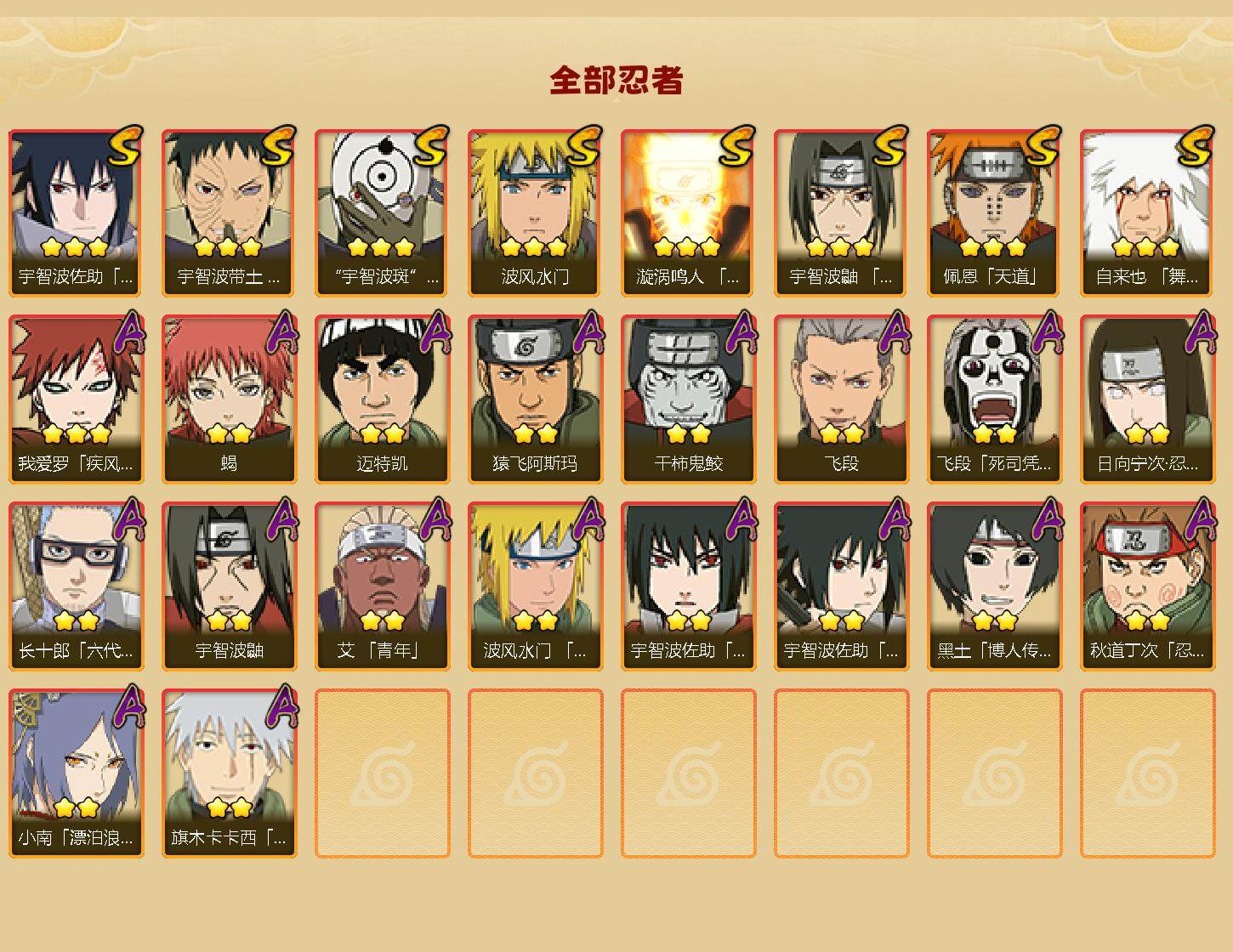Open the 旗木卡卡西 ninja card
The height and width of the screenshot is (952, 1233).
(229, 773)
